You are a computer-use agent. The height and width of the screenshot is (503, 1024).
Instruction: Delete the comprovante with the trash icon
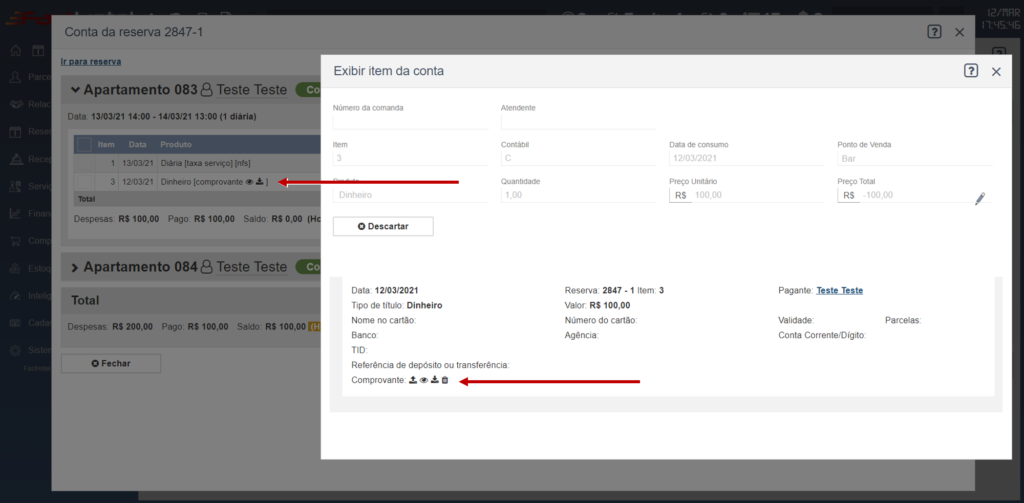pyautogui.click(x=445, y=381)
